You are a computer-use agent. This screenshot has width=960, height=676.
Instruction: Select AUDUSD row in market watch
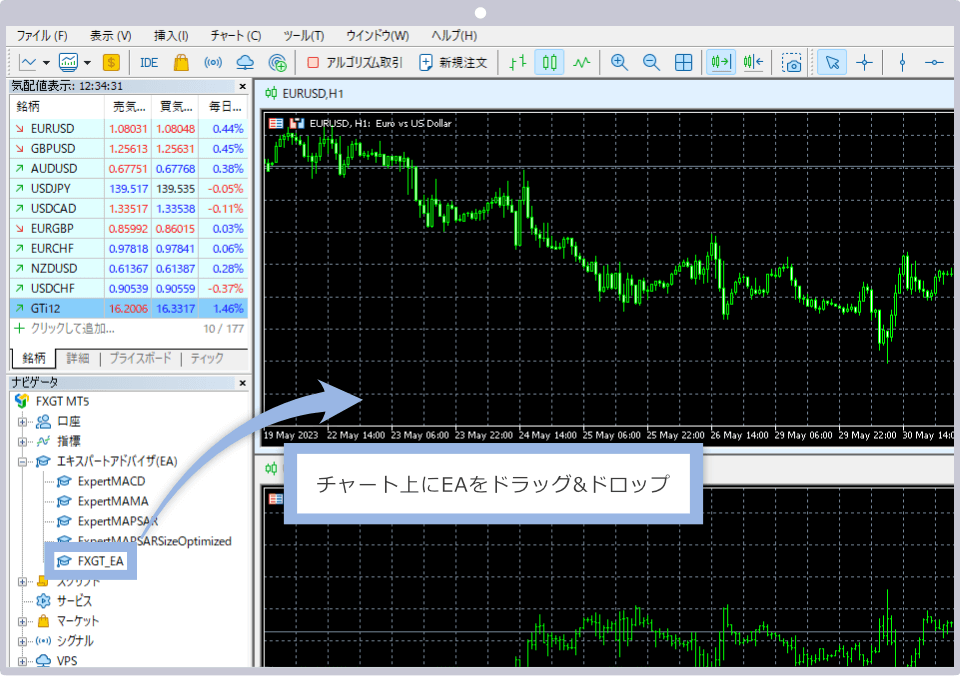pos(129,168)
